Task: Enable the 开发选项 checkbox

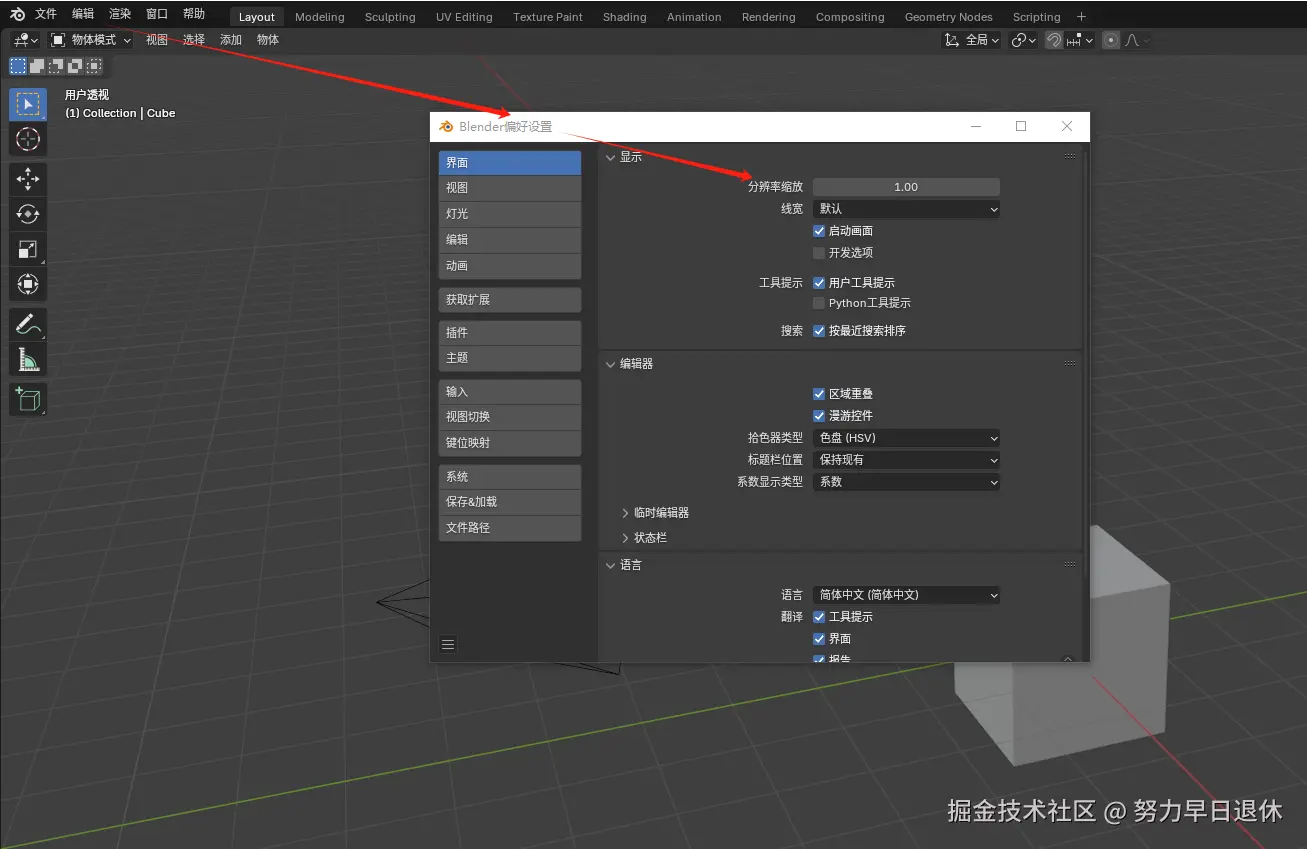Action: pyautogui.click(x=819, y=253)
